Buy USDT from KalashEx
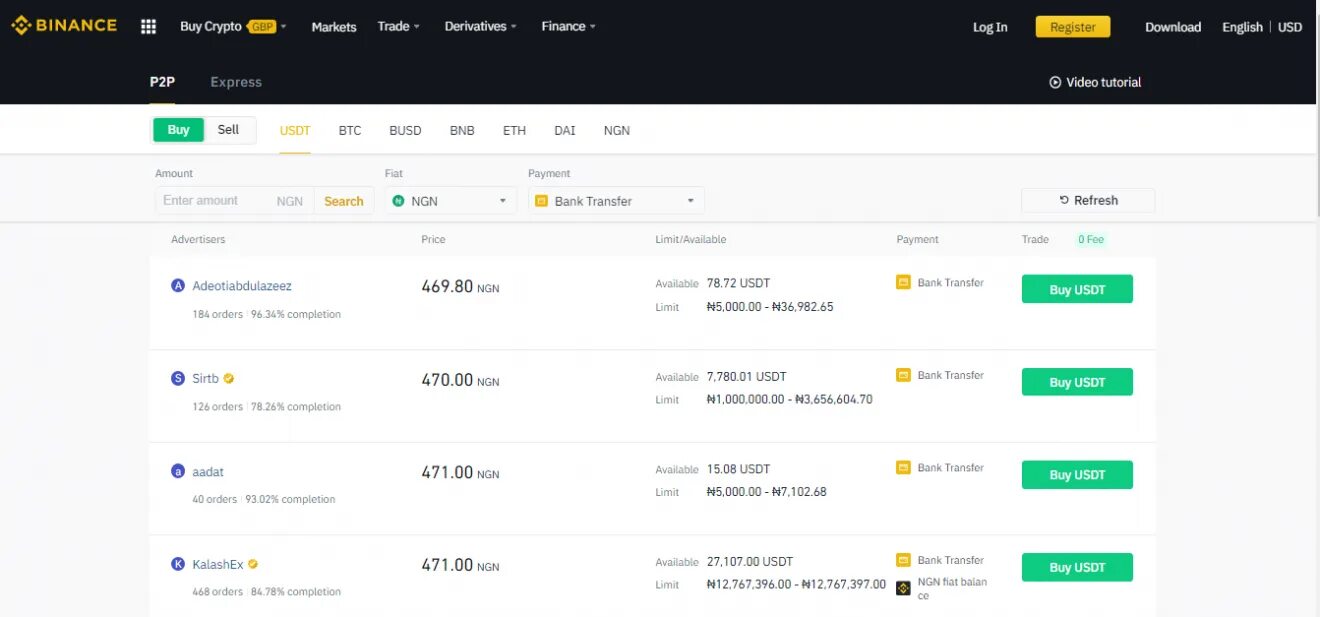This screenshot has height=617, width=1320. tap(1077, 567)
